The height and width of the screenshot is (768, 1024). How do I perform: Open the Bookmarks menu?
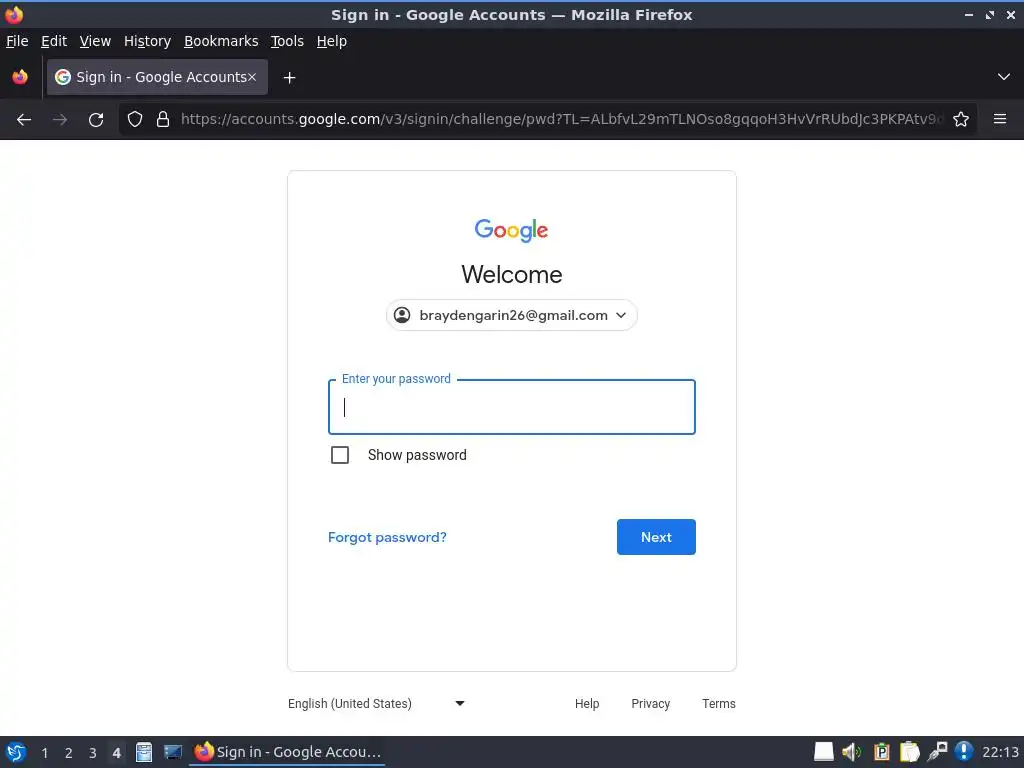[221, 41]
